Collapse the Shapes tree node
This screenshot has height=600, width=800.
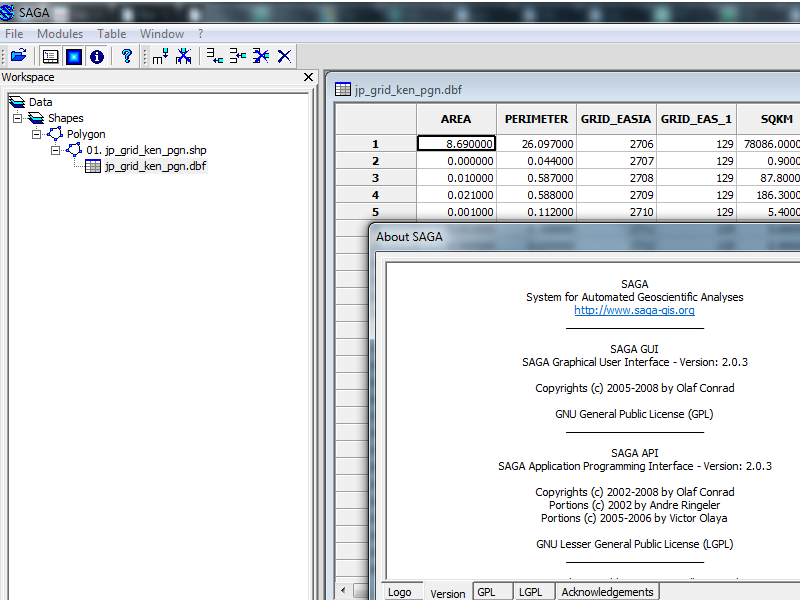pyautogui.click(x=17, y=118)
